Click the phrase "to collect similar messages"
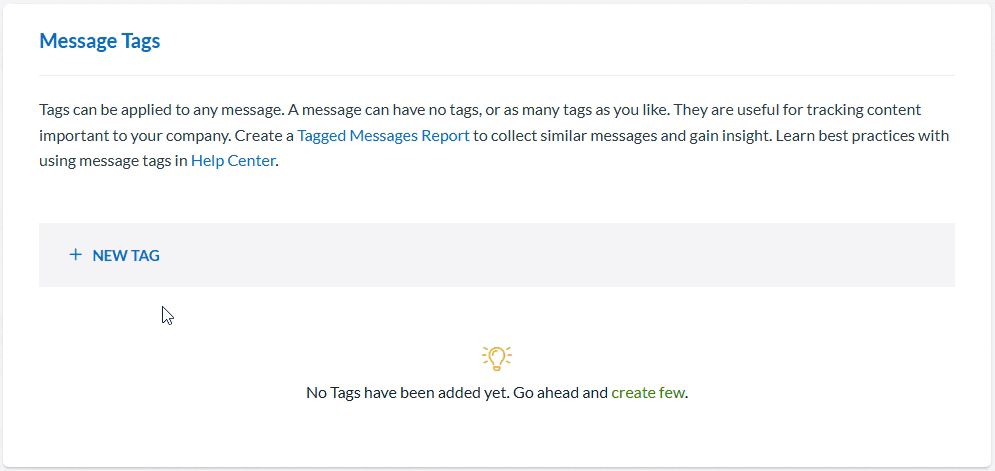This screenshot has width=995, height=471. (567, 135)
